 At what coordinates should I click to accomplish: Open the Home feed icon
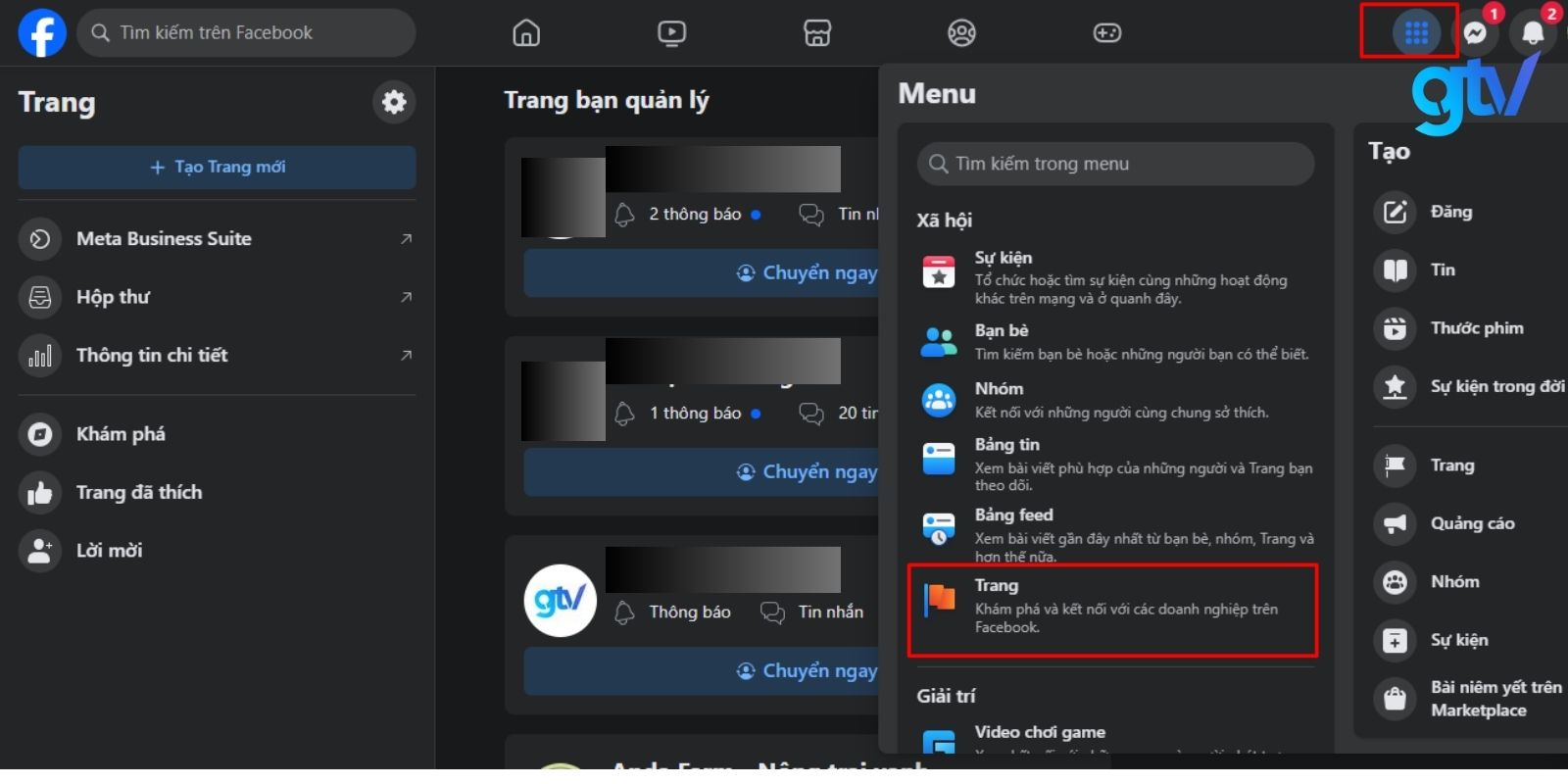point(526,33)
